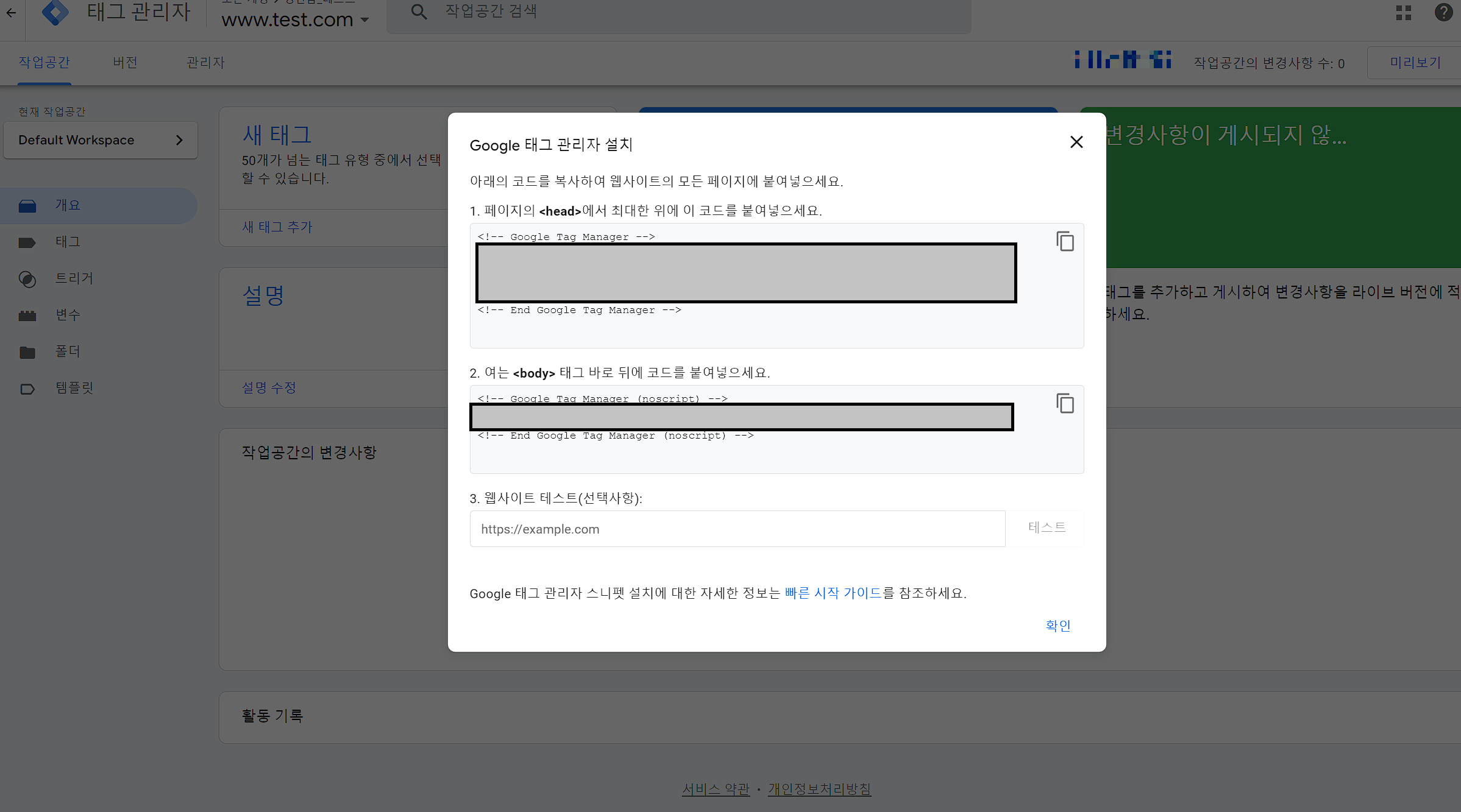Switch to the 관리자 tab
The height and width of the screenshot is (812, 1461).
click(x=205, y=63)
